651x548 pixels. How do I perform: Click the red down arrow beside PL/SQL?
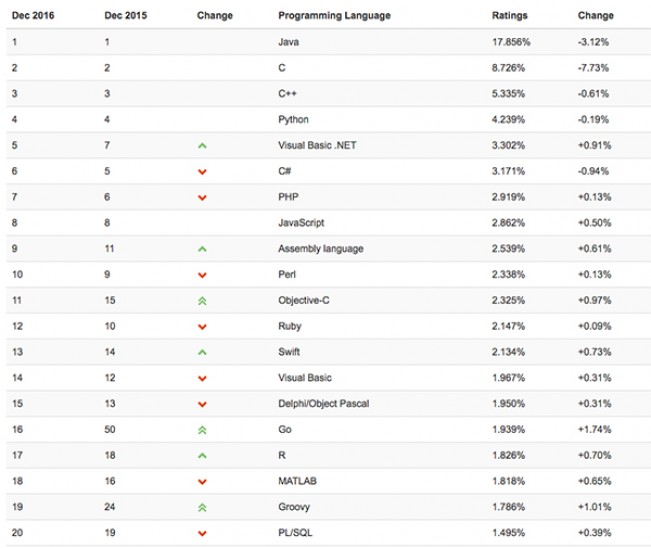[203, 532]
